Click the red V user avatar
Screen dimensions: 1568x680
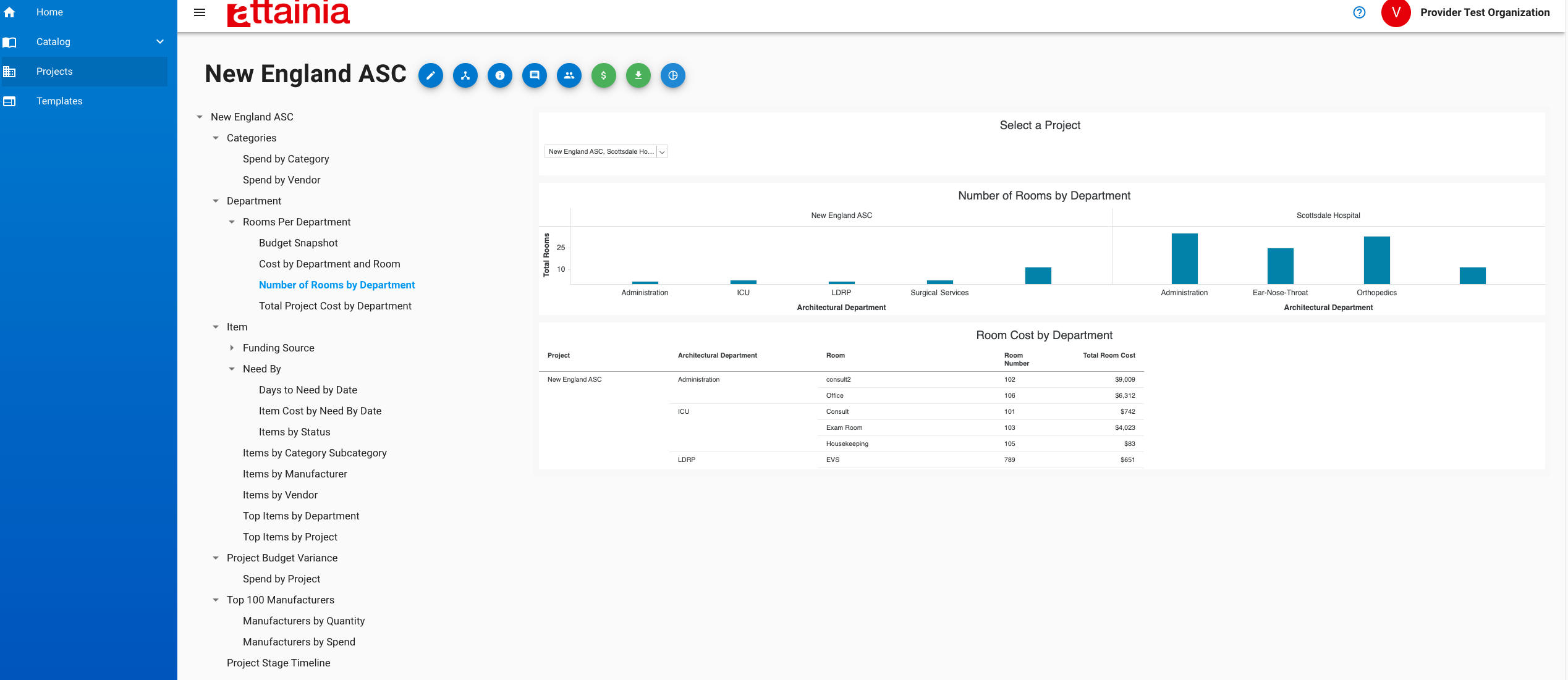(x=1396, y=12)
